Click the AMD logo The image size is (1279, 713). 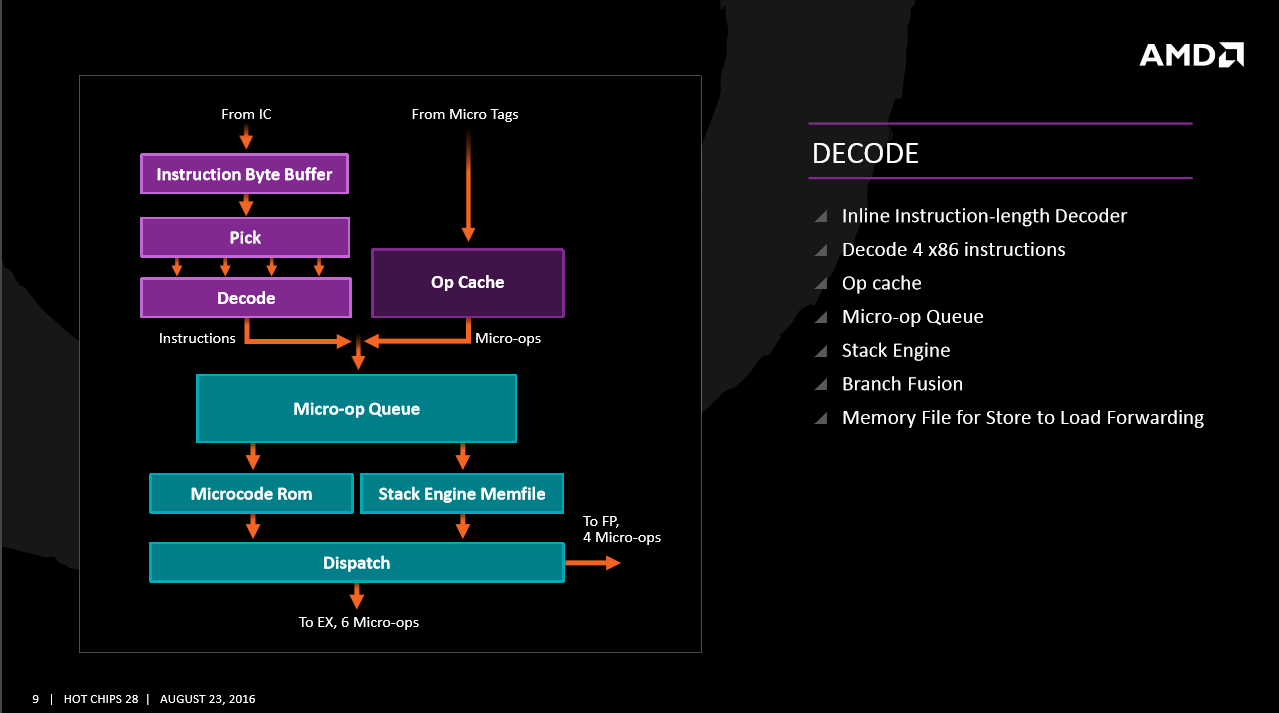(x=1191, y=54)
